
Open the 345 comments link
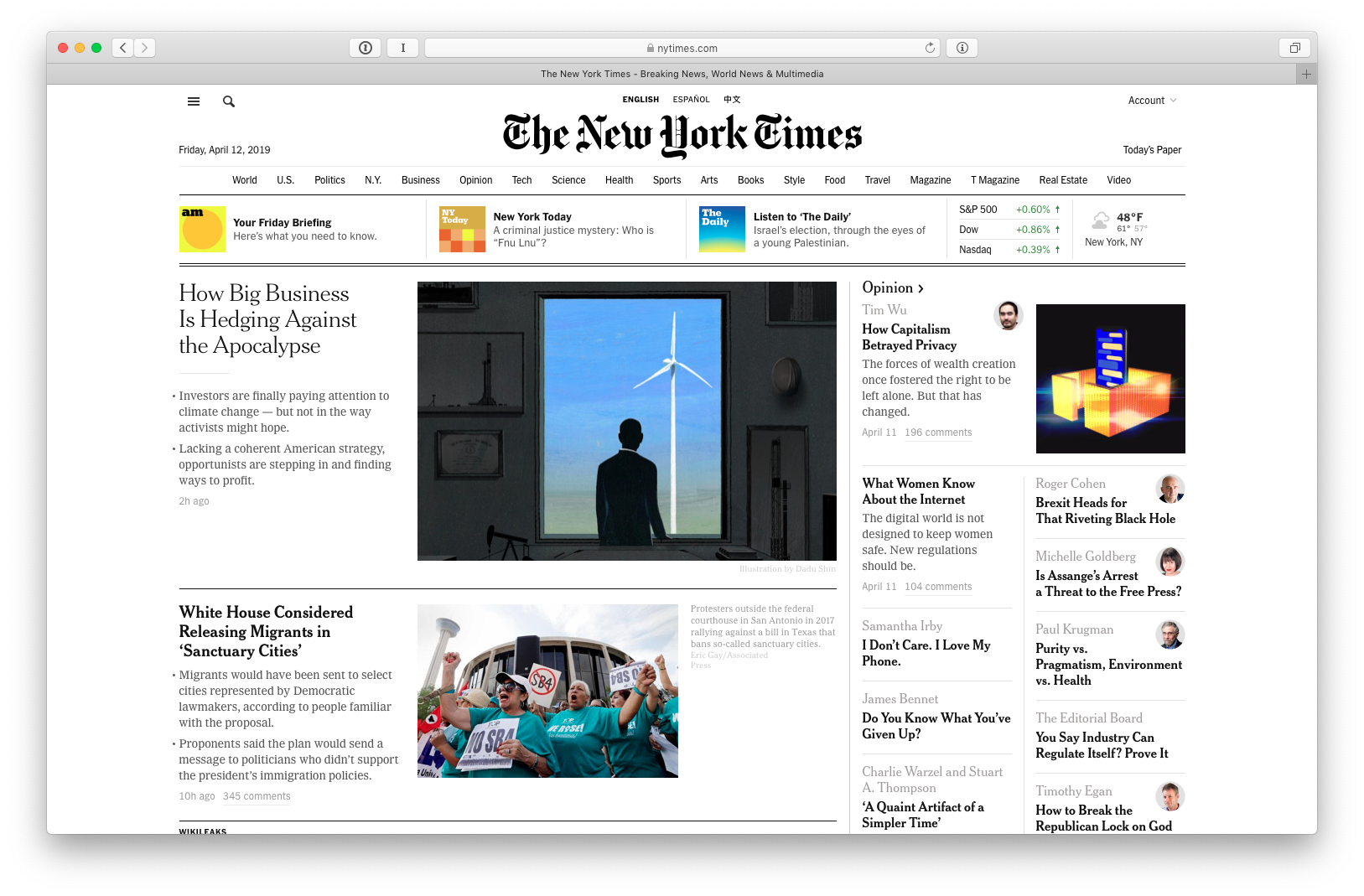257,796
